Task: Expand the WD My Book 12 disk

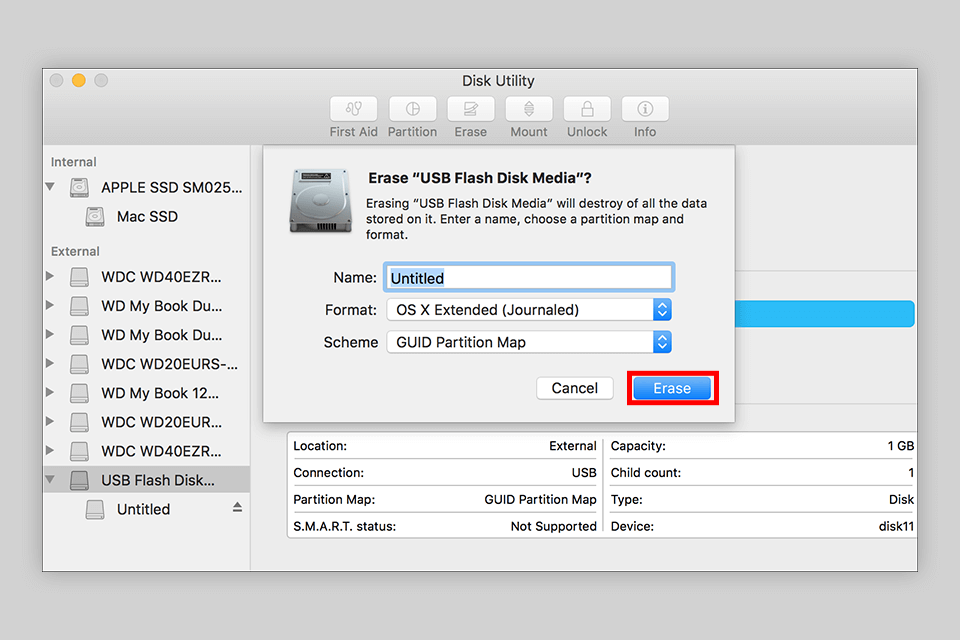Action: (x=50, y=393)
